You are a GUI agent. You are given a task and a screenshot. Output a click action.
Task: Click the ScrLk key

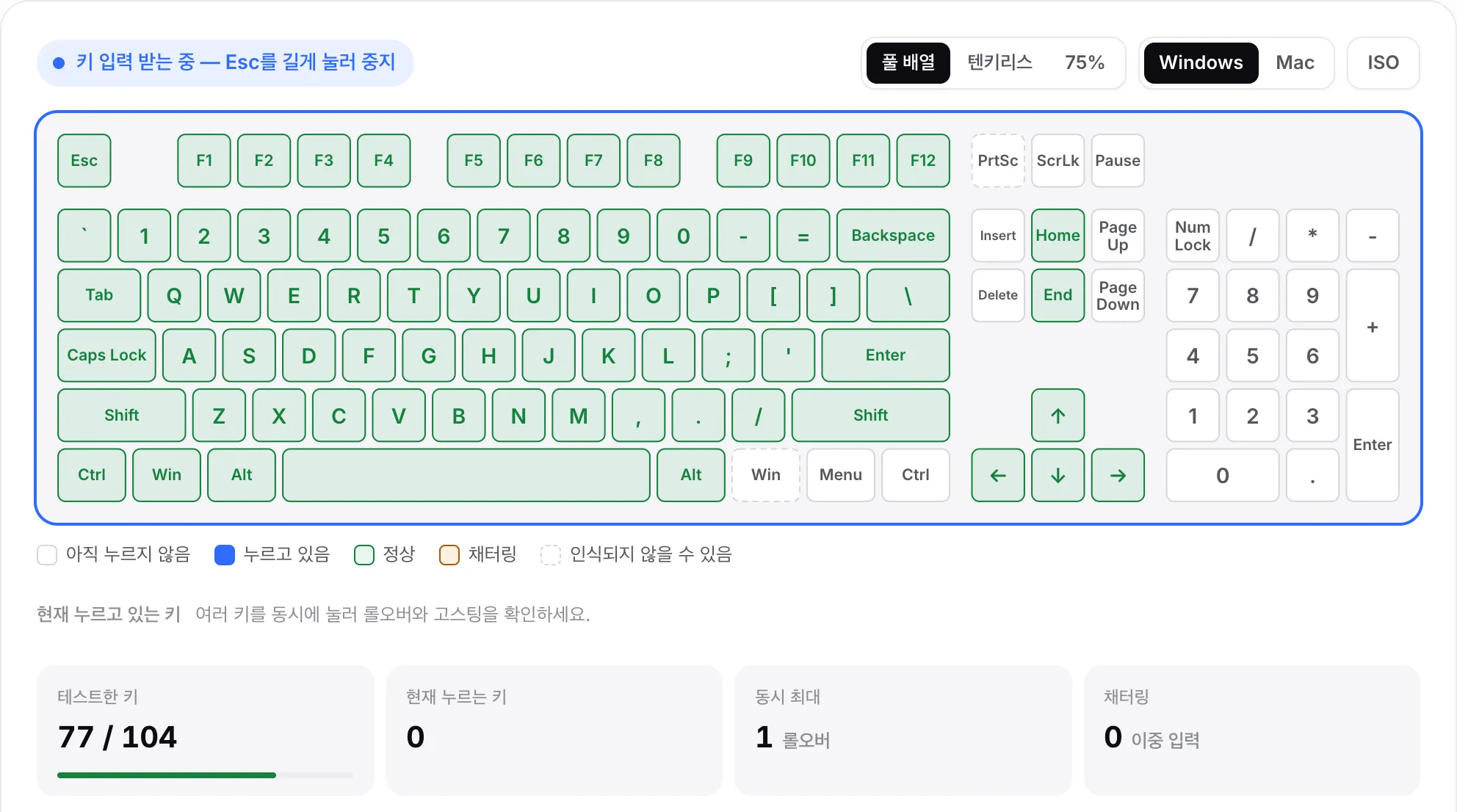pos(1057,160)
